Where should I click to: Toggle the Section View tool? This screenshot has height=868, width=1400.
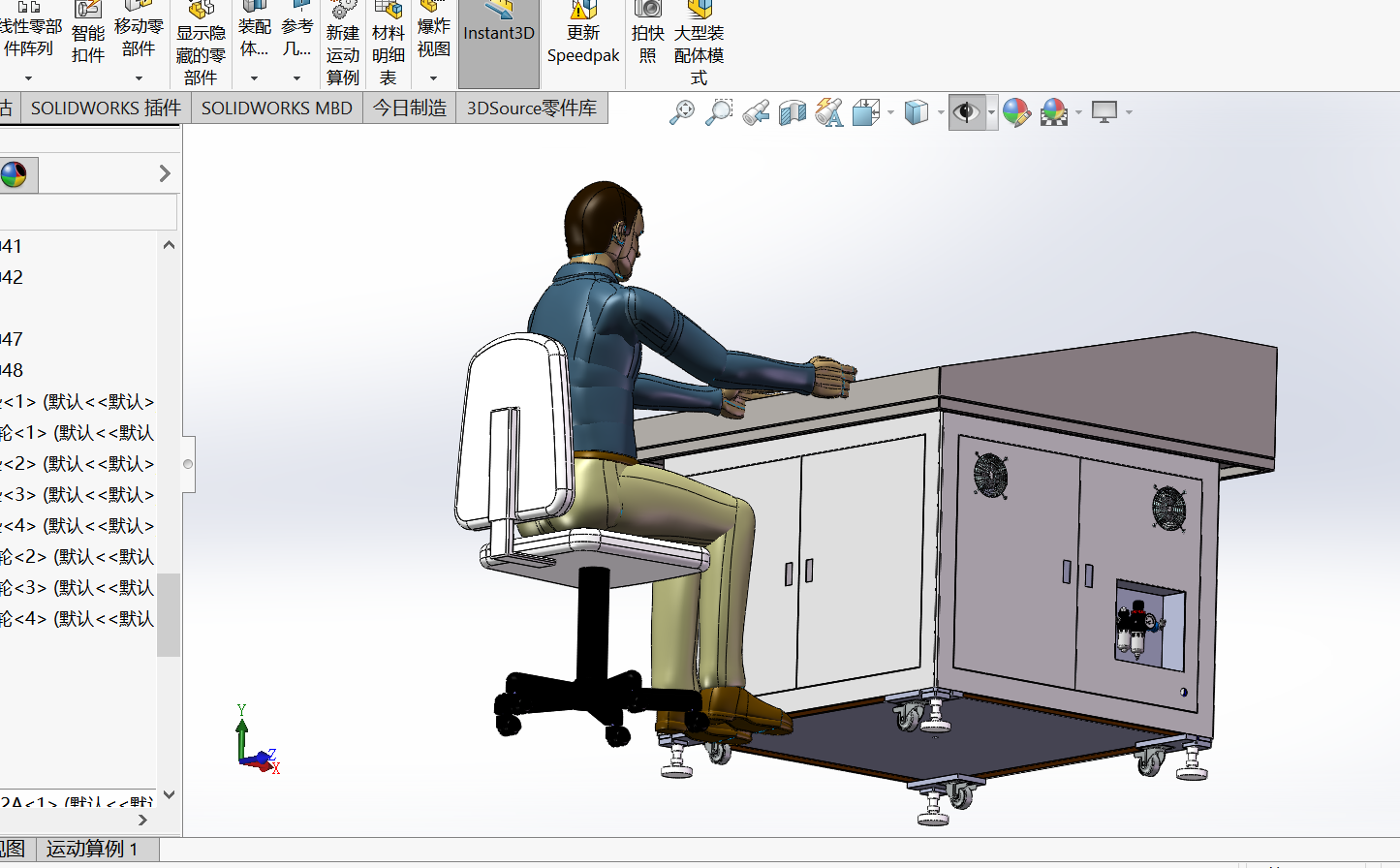click(x=793, y=112)
